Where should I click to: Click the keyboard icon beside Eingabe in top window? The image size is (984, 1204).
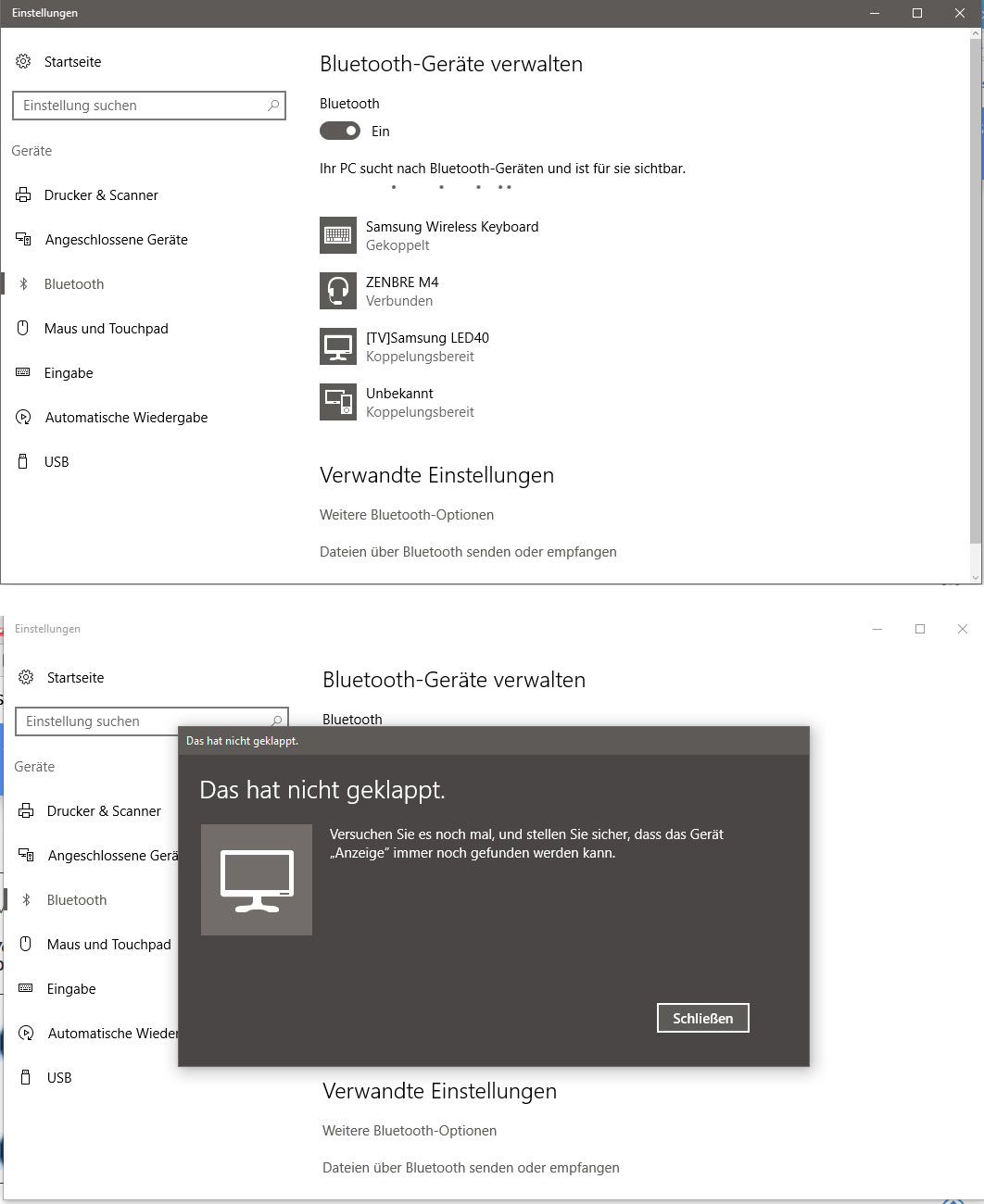click(23, 372)
